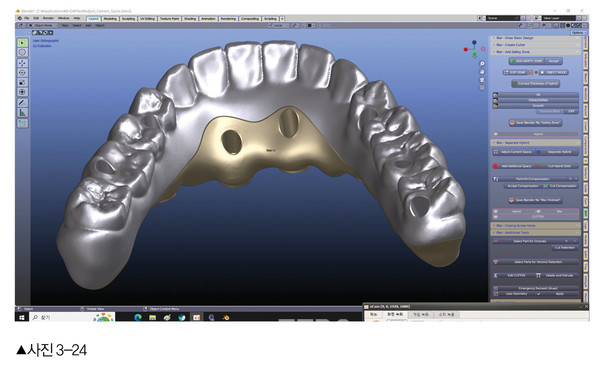The width and height of the screenshot is (600, 366).
Task: Select the Rotate tool in left toolbar
Action: (22, 73)
